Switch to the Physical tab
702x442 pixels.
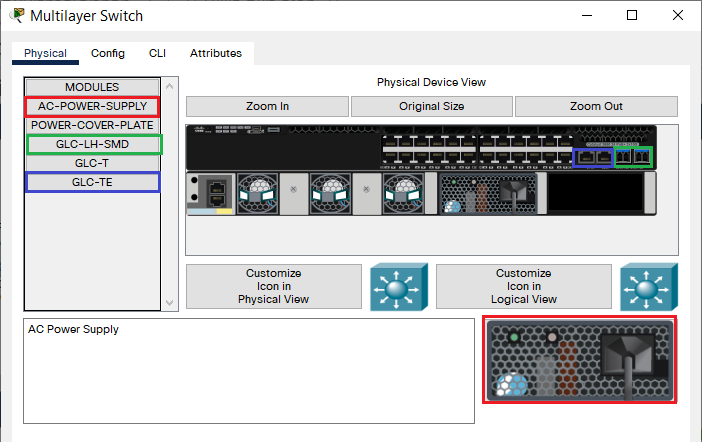(45, 53)
